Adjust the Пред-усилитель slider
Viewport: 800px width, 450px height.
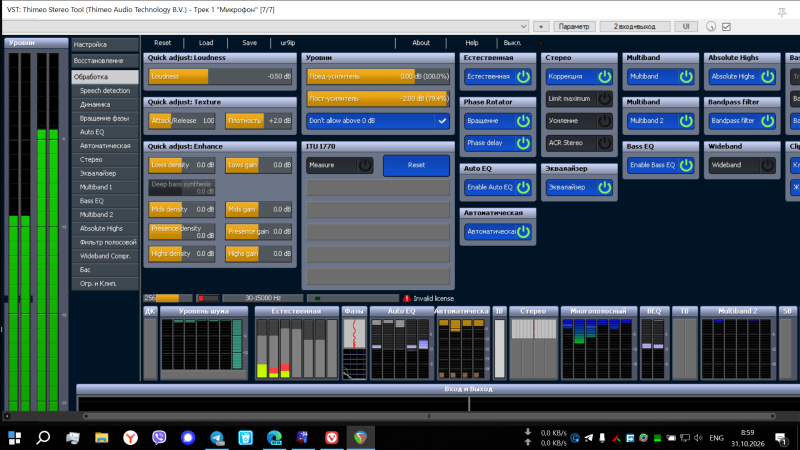coord(378,77)
